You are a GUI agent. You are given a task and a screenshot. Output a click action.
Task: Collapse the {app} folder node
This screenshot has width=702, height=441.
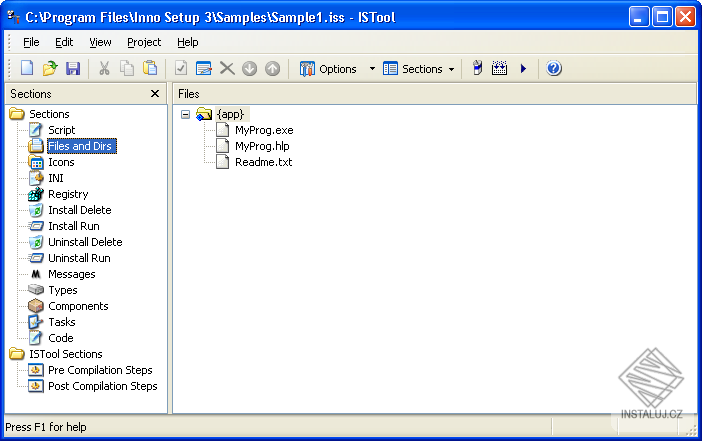point(185,115)
